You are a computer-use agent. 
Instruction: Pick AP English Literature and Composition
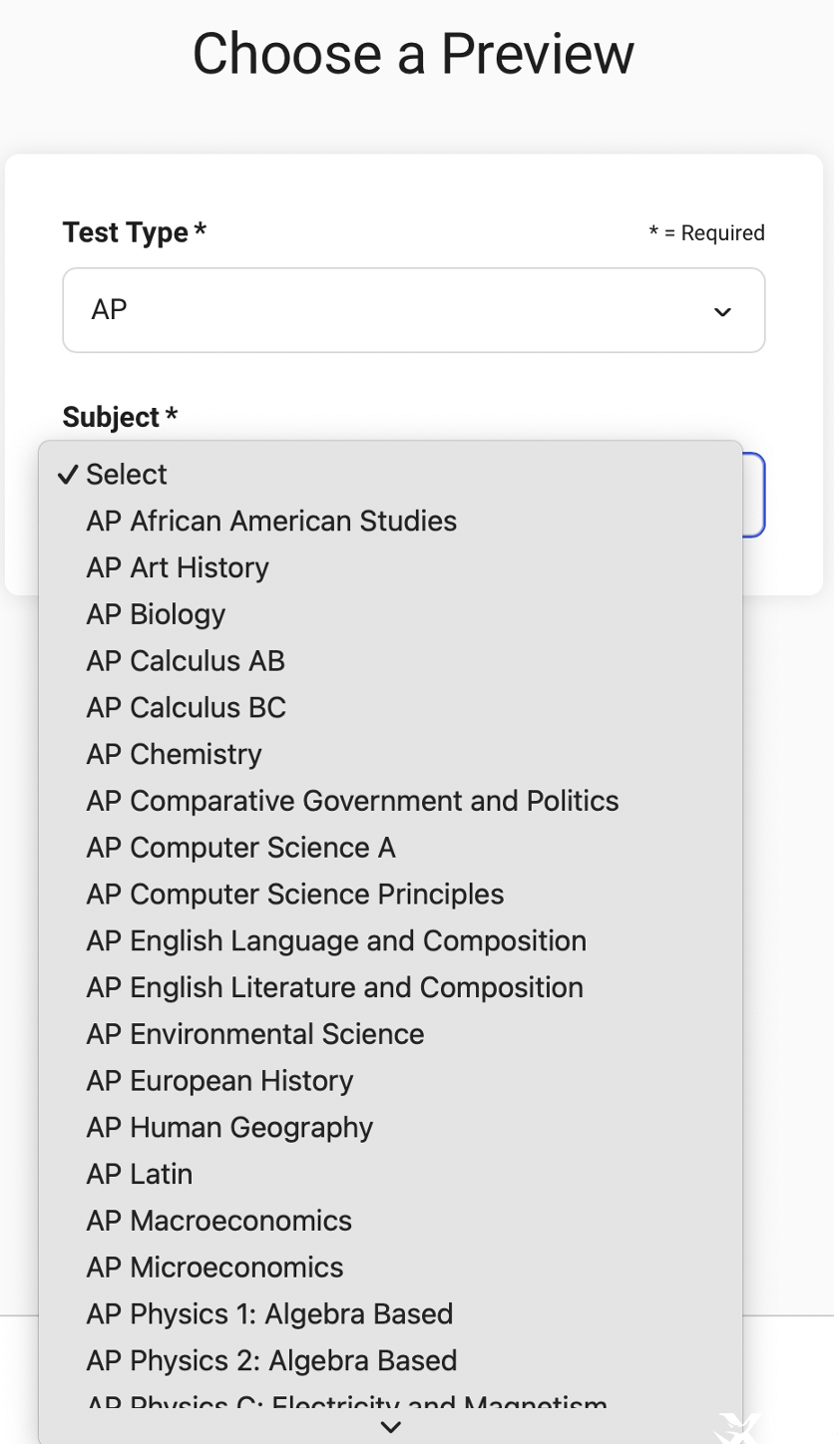[390, 988]
